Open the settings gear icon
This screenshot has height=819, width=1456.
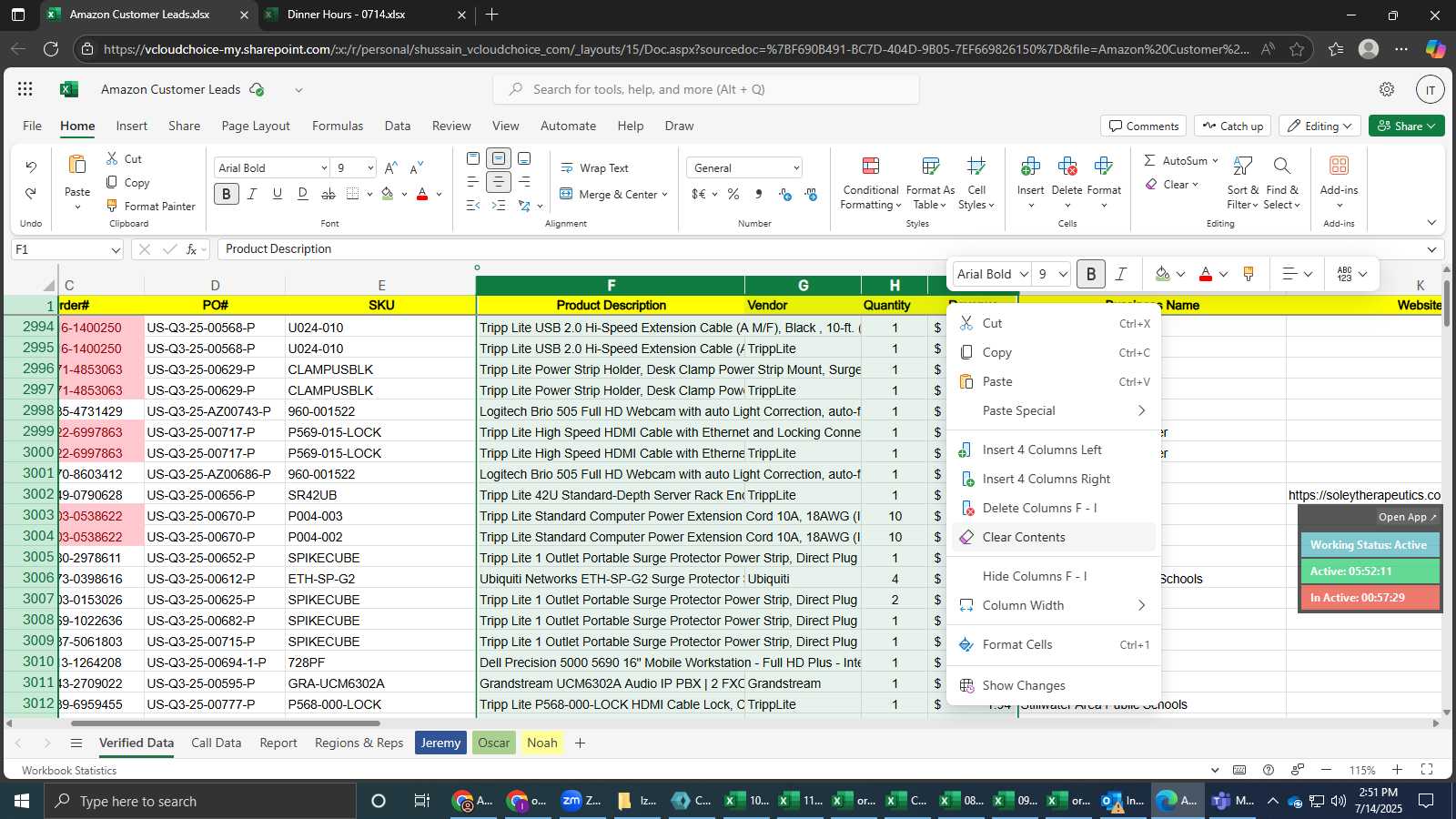click(1387, 89)
